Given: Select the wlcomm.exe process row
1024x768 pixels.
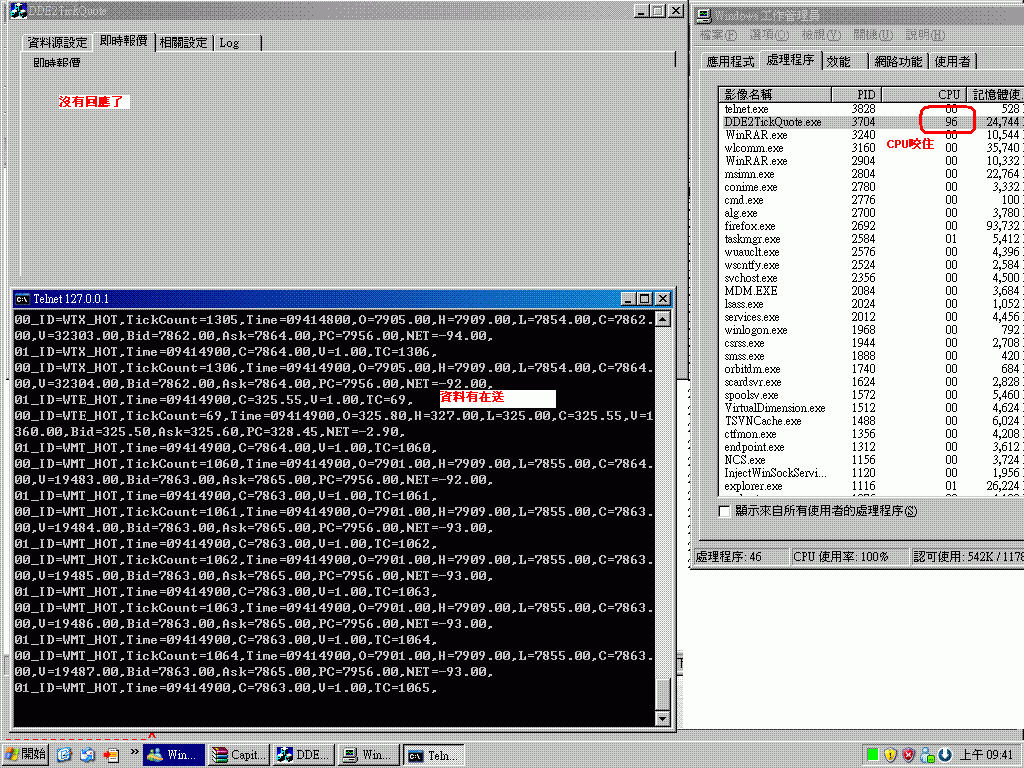Looking at the screenshot, I should coord(872,148).
